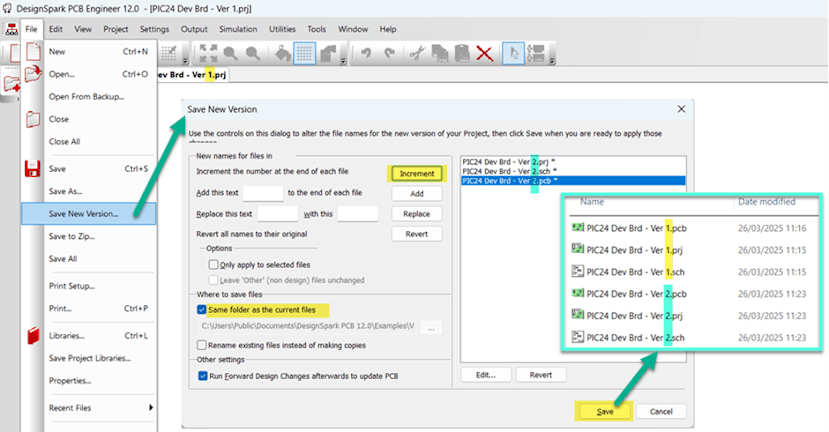This screenshot has height=432, width=829.
Task: Click the red floppy Save icon
Action: (x=33, y=169)
